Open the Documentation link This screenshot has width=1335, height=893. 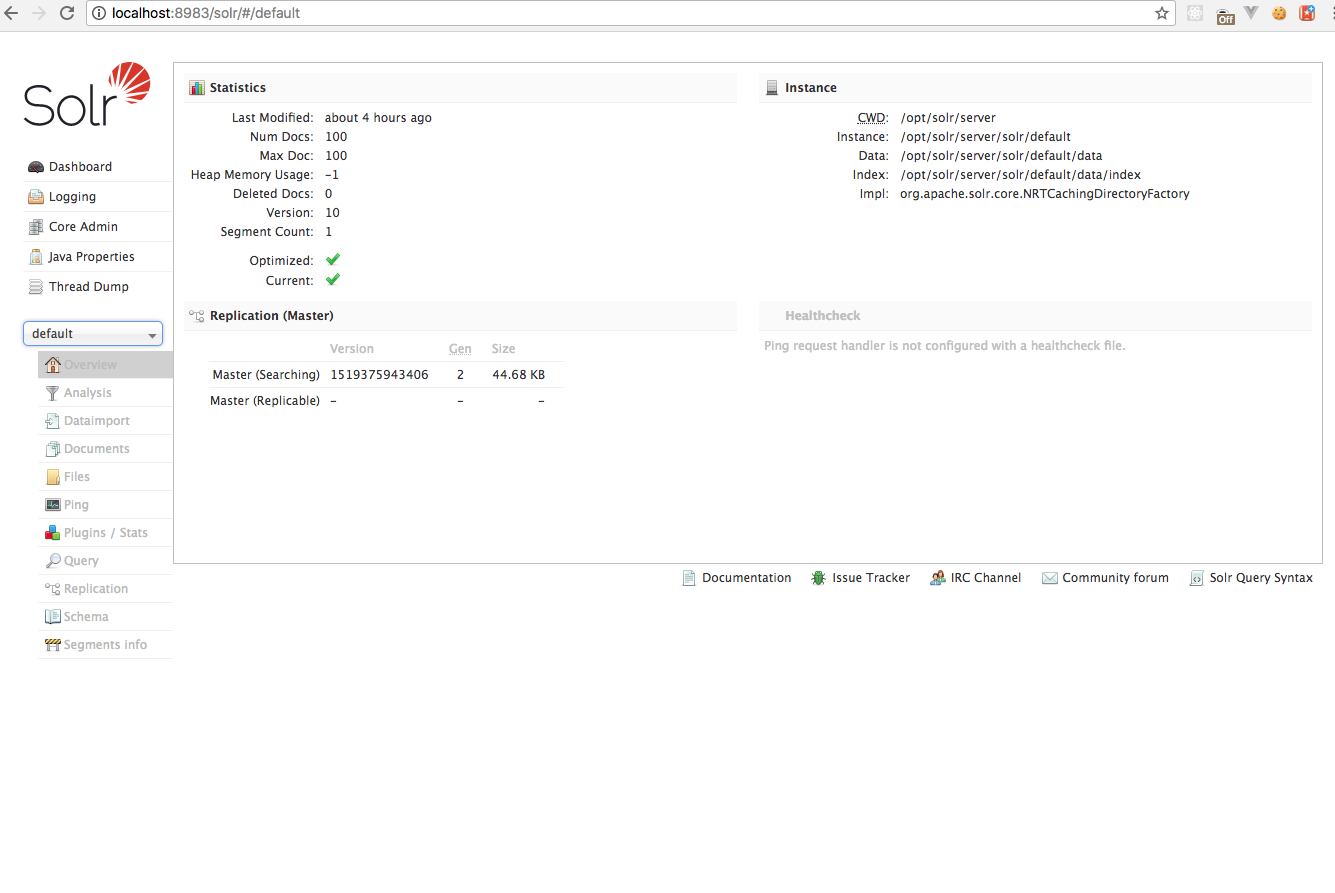point(746,578)
